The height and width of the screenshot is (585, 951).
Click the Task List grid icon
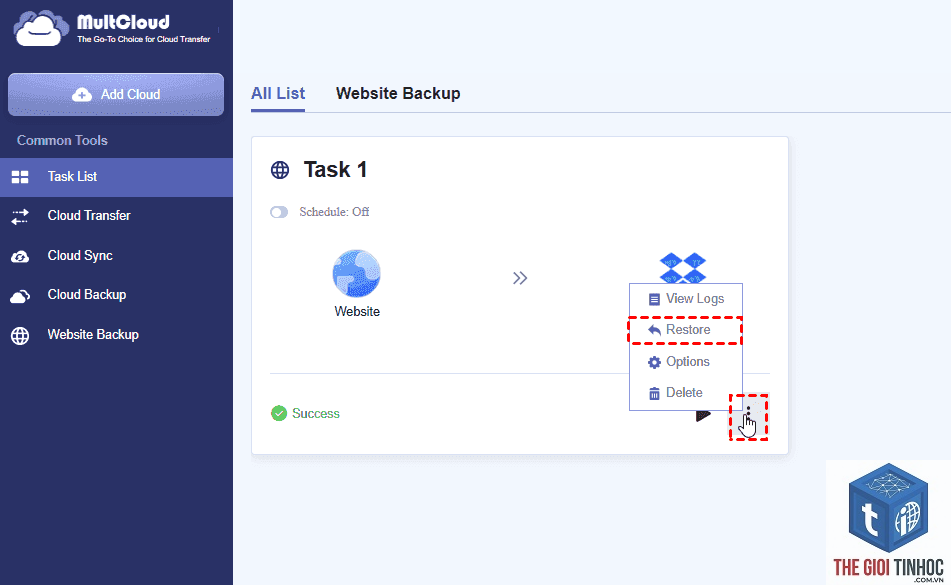click(x=20, y=177)
